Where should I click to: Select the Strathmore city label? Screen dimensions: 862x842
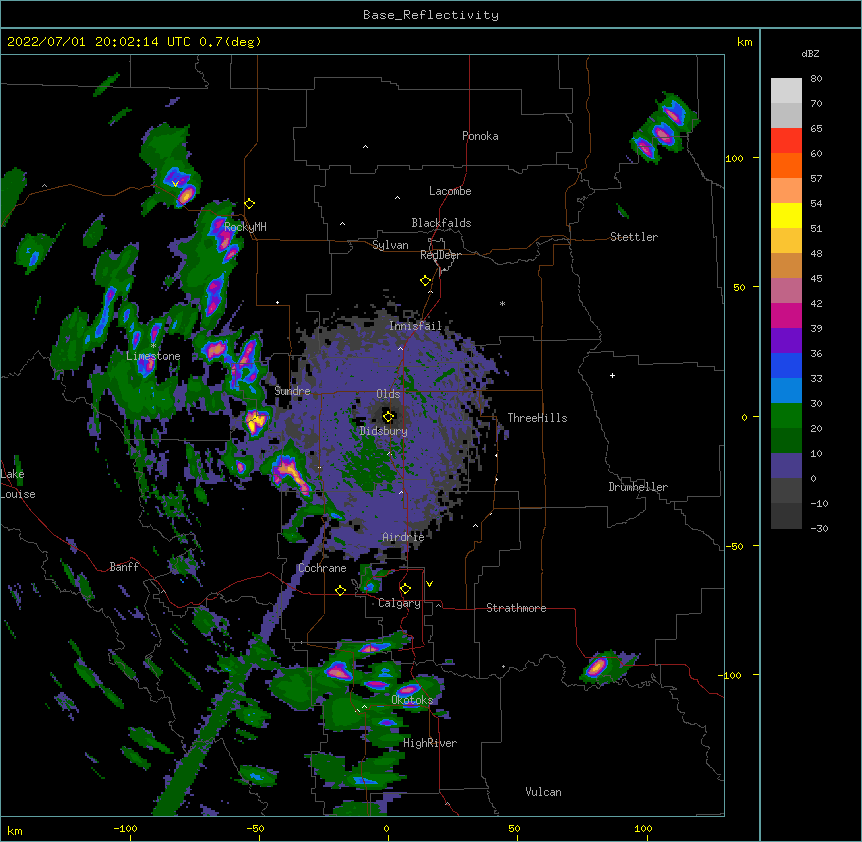click(x=516, y=608)
